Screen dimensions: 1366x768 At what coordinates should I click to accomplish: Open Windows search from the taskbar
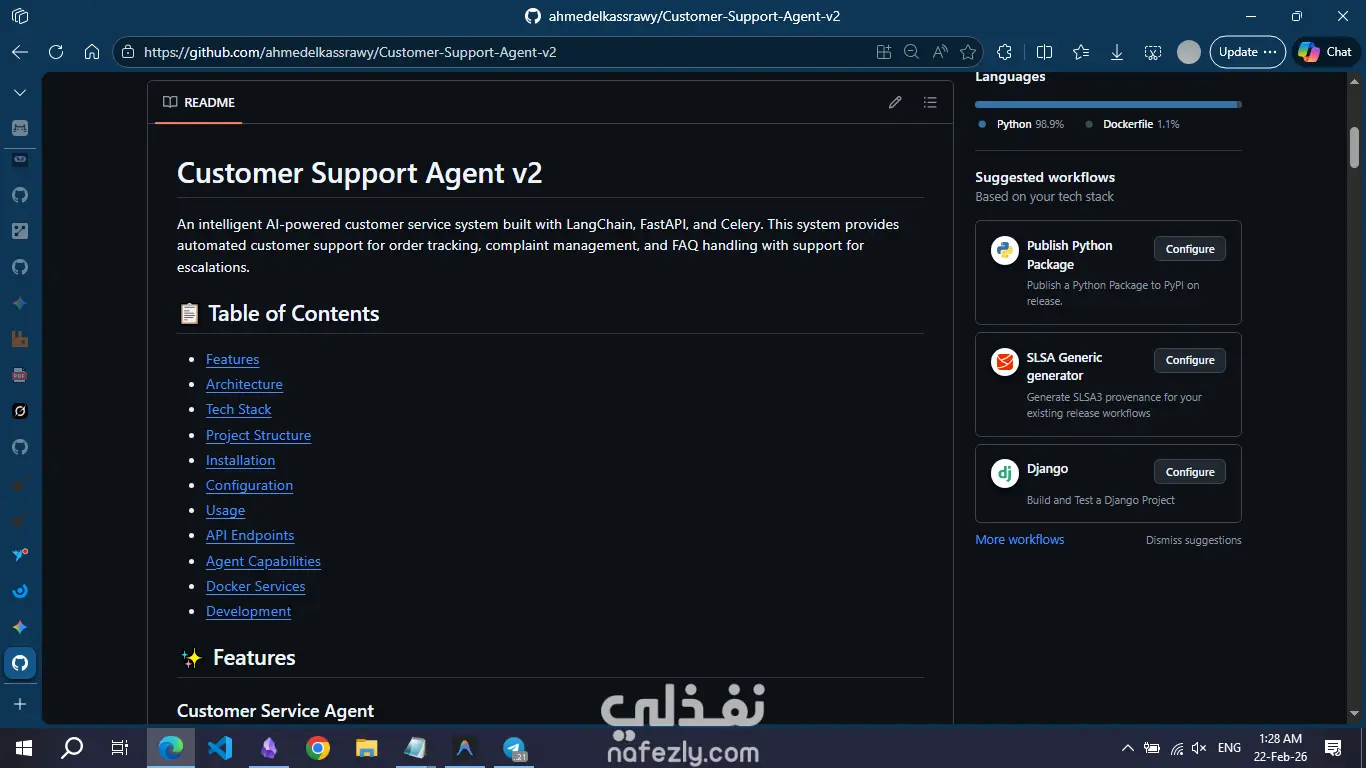(72, 747)
